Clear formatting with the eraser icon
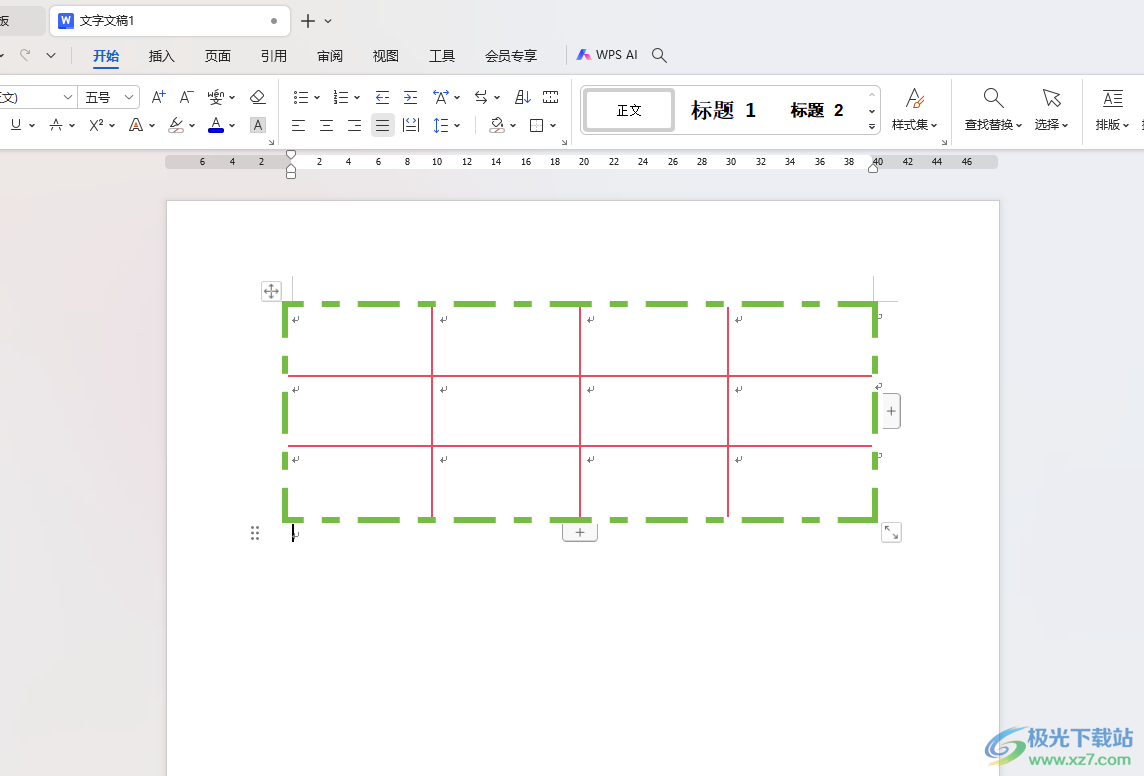1144x776 pixels. coord(257,97)
